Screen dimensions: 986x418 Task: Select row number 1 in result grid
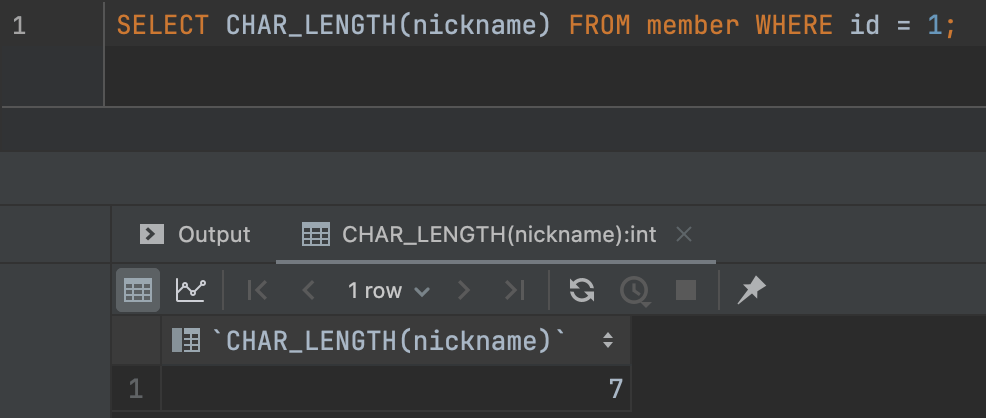[136, 389]
